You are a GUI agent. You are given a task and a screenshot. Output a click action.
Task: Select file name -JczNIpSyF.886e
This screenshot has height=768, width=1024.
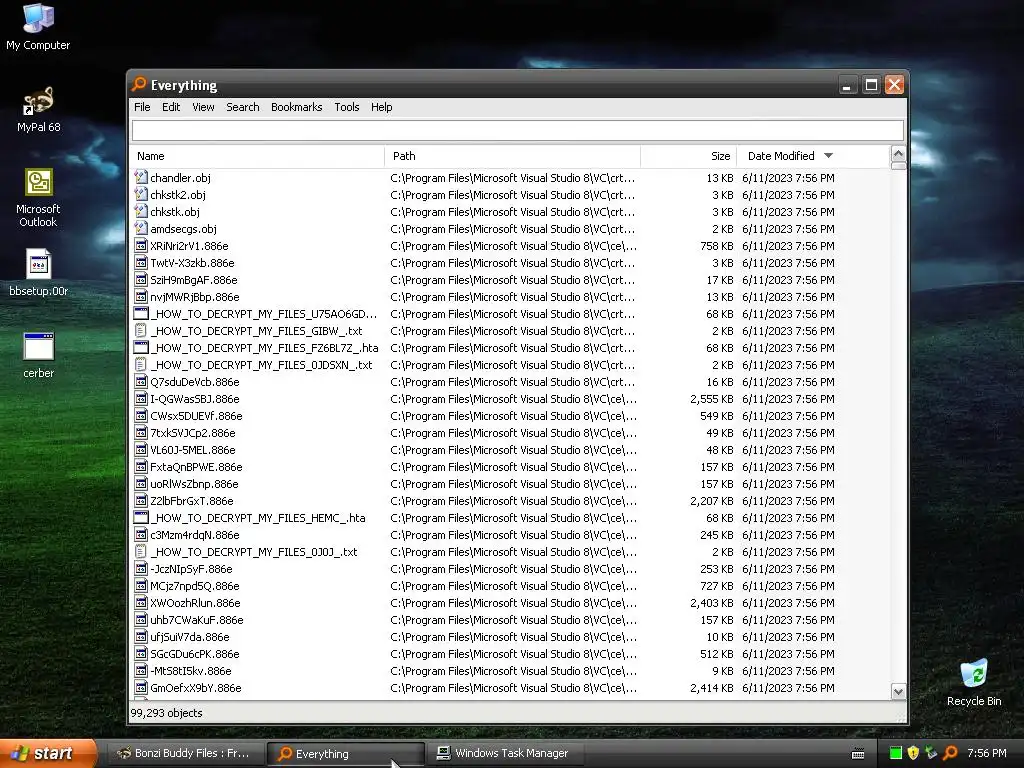[x=191, y=569]
